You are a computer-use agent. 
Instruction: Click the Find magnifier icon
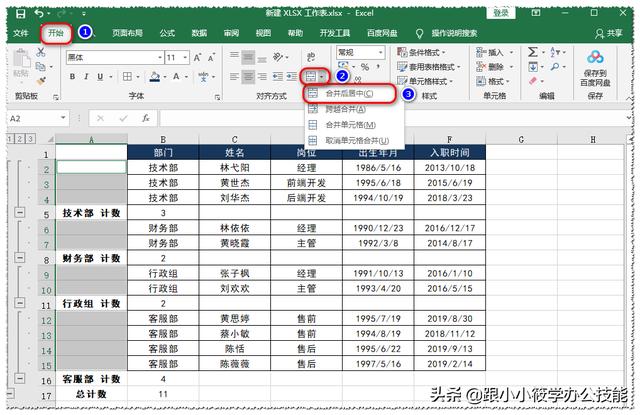(x=555, y=67)
